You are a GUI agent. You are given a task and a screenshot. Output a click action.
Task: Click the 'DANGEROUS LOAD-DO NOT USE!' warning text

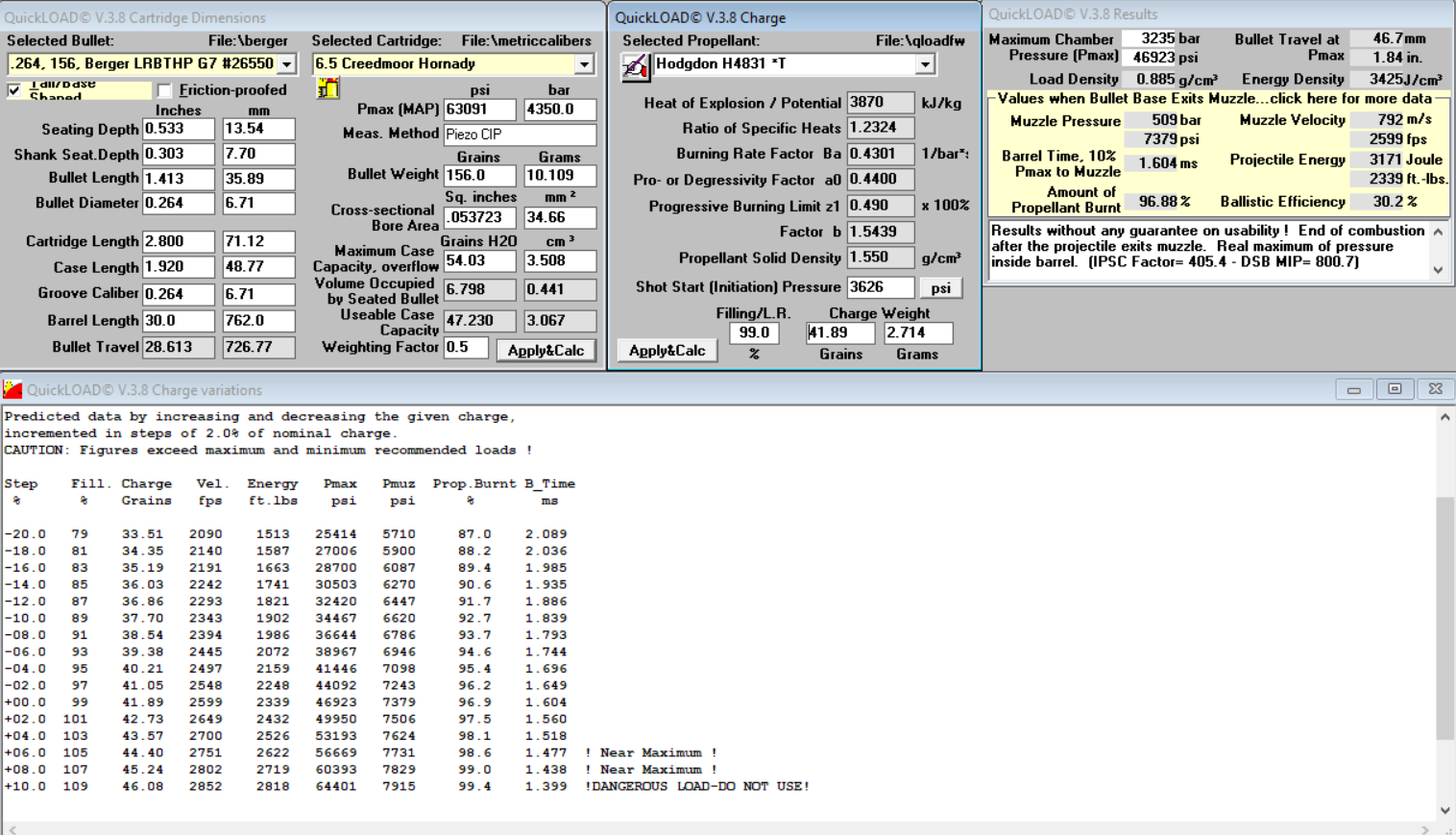(697, 786)
